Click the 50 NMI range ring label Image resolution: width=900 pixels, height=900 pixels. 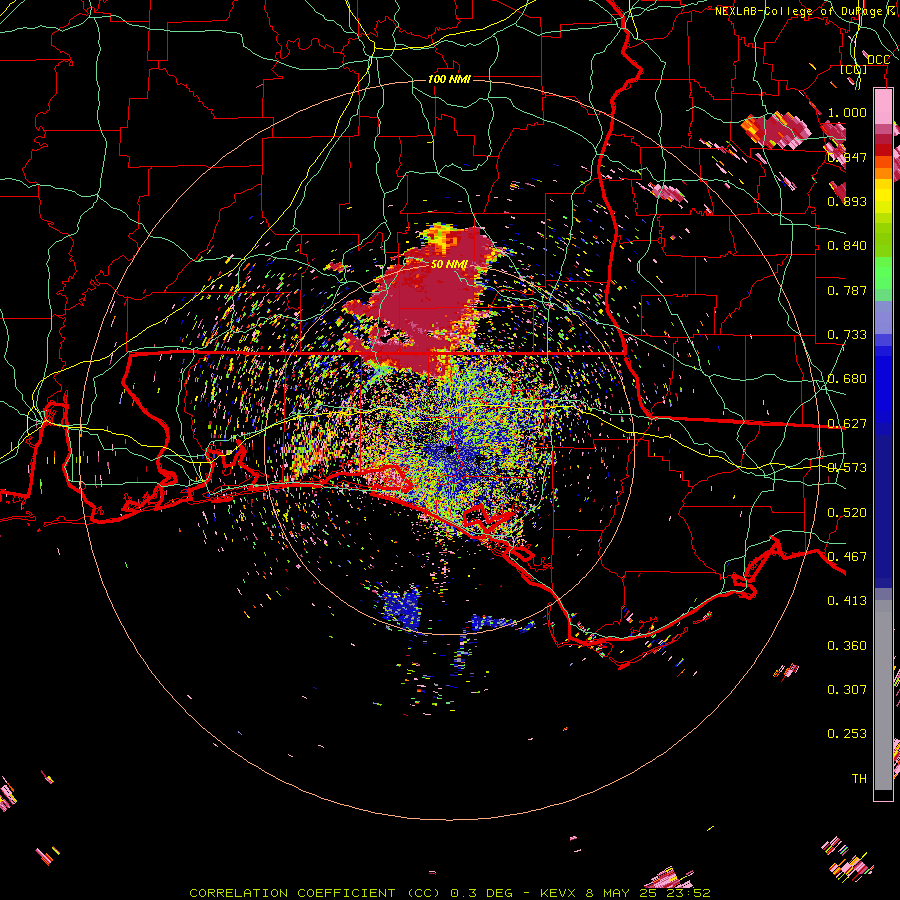449,264
